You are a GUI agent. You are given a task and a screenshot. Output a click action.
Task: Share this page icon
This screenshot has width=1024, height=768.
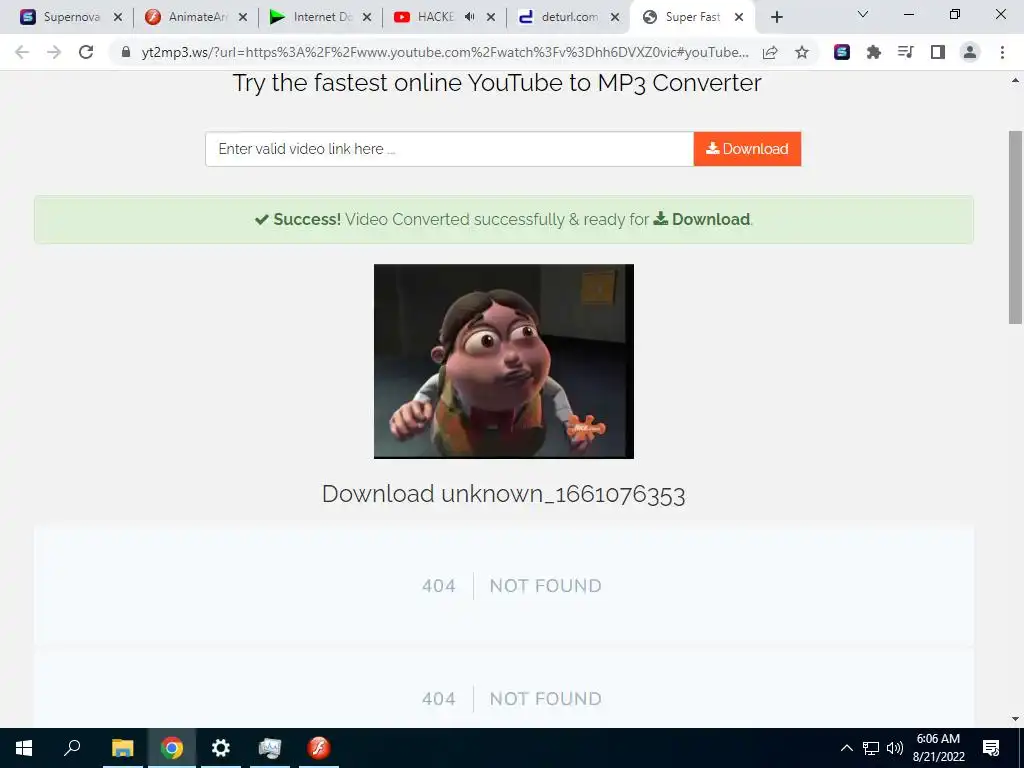point(770,52)
